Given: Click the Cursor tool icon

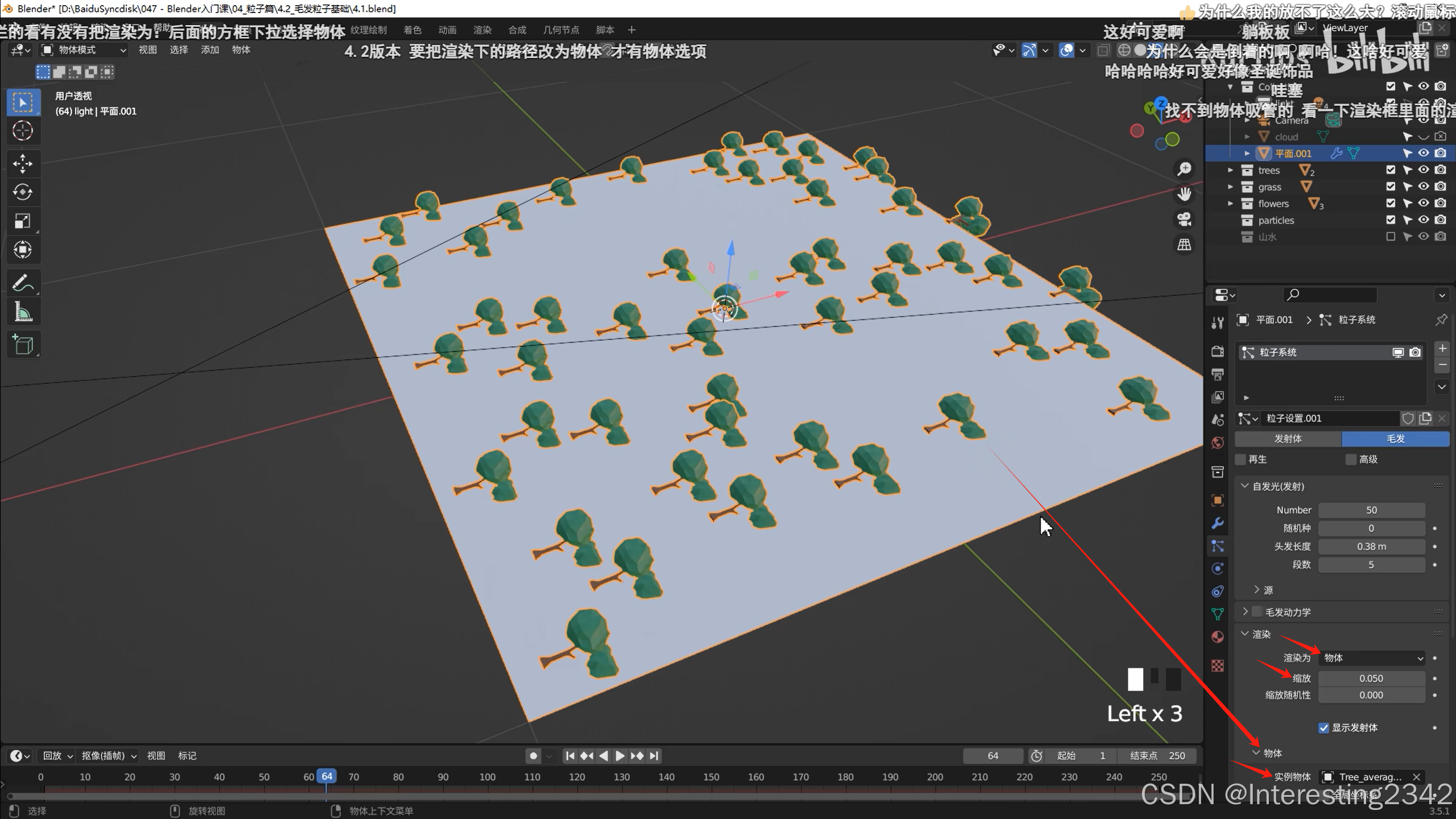Looking at the screenshot, I should coord(23,131).
